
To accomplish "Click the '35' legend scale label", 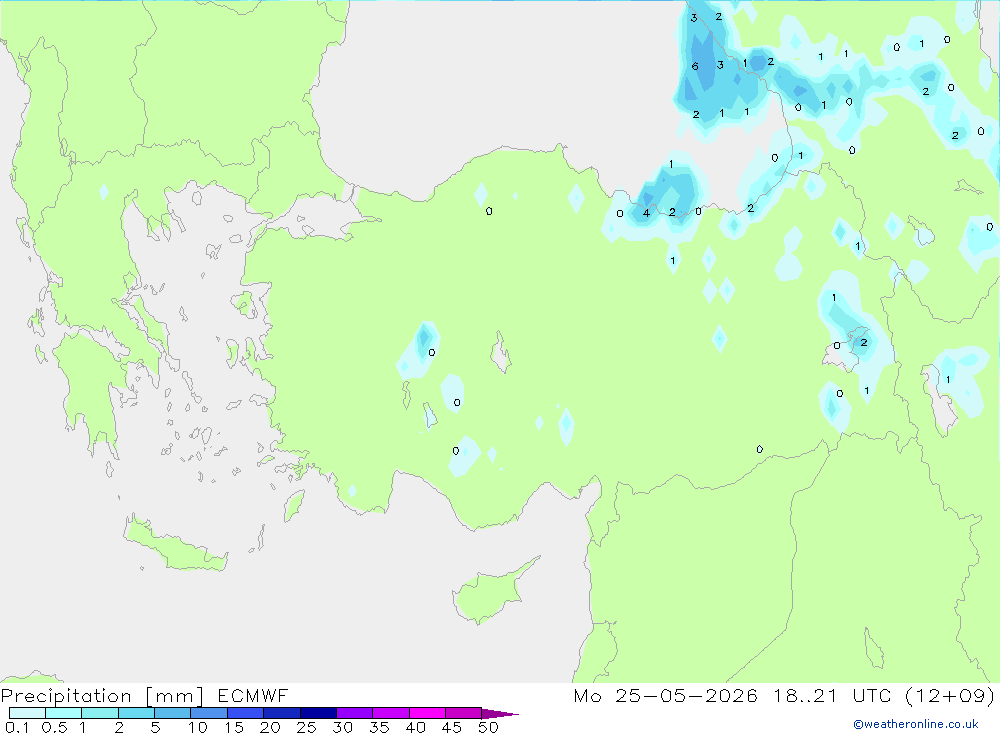I will pos(379,727).
